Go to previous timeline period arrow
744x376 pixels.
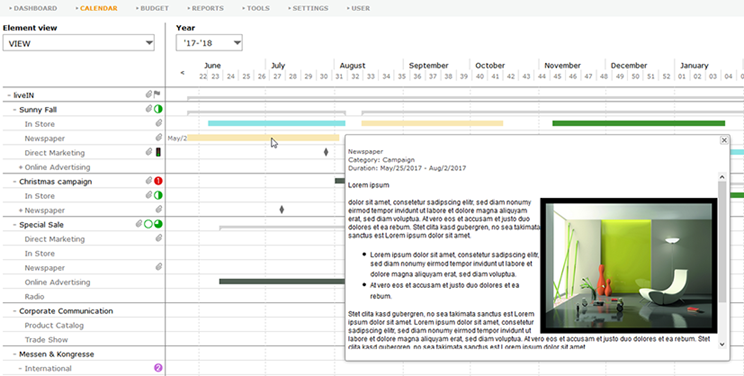[x=182, y=73]
